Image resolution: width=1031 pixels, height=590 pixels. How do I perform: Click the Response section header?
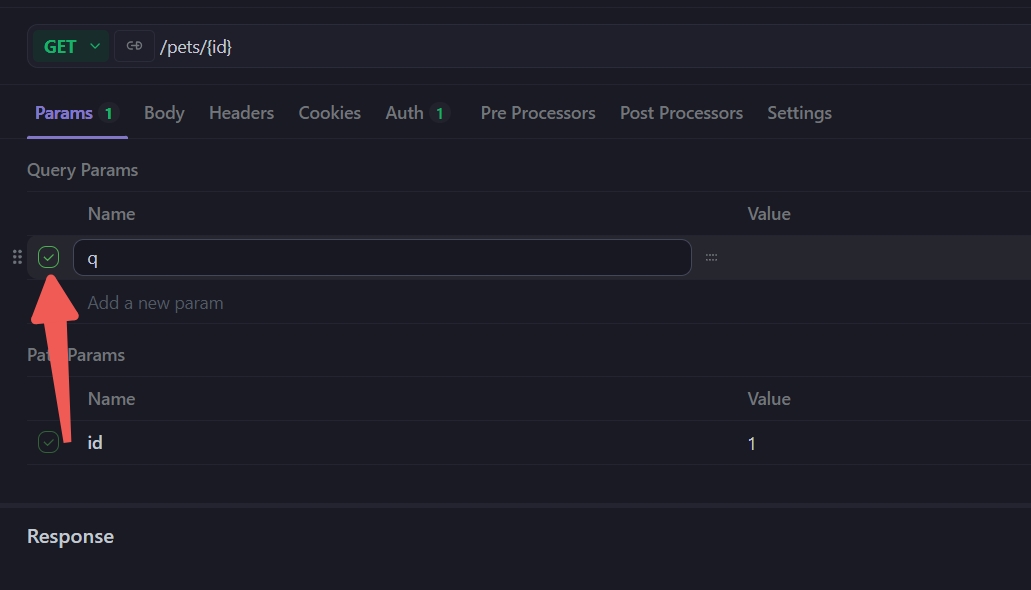70,536
